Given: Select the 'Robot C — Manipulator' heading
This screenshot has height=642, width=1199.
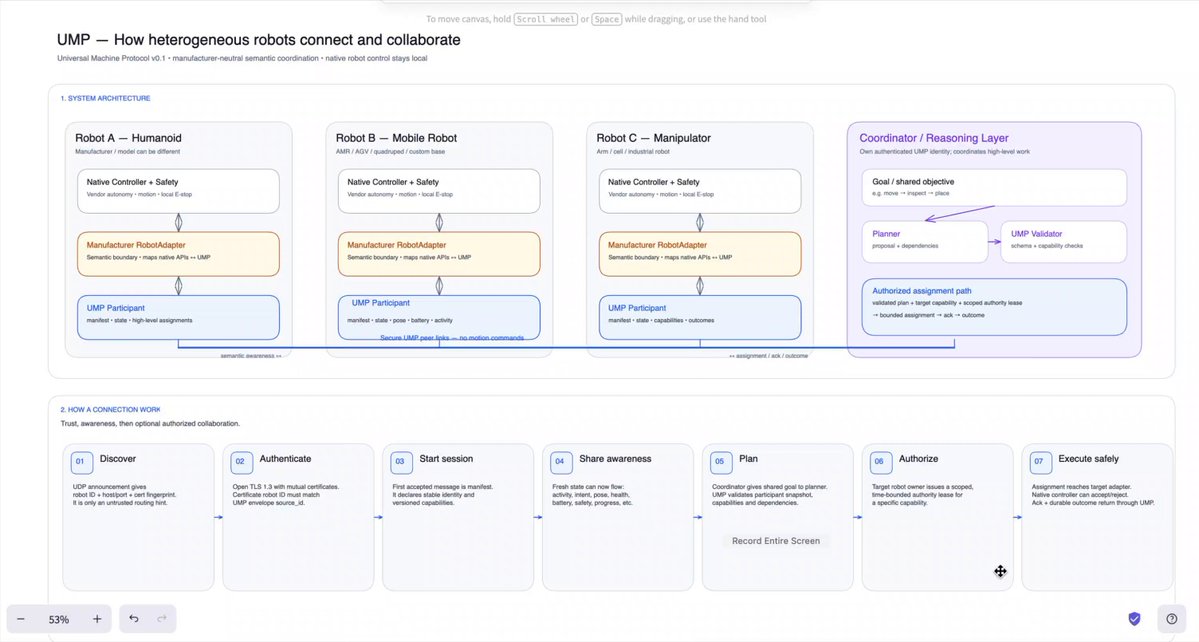Looking at the screenshot, I should (x=654, y=138).
